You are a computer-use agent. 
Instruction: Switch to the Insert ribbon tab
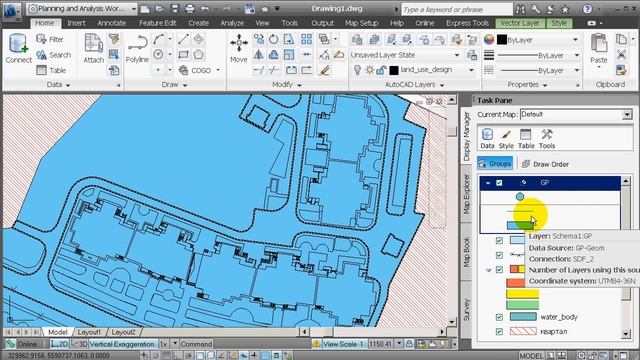[76, 23]
